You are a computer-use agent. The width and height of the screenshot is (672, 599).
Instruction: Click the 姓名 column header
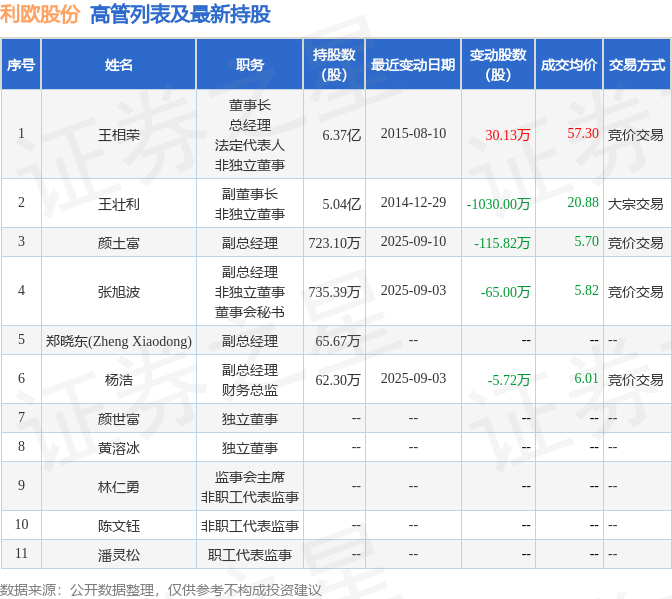coord(119,65)
